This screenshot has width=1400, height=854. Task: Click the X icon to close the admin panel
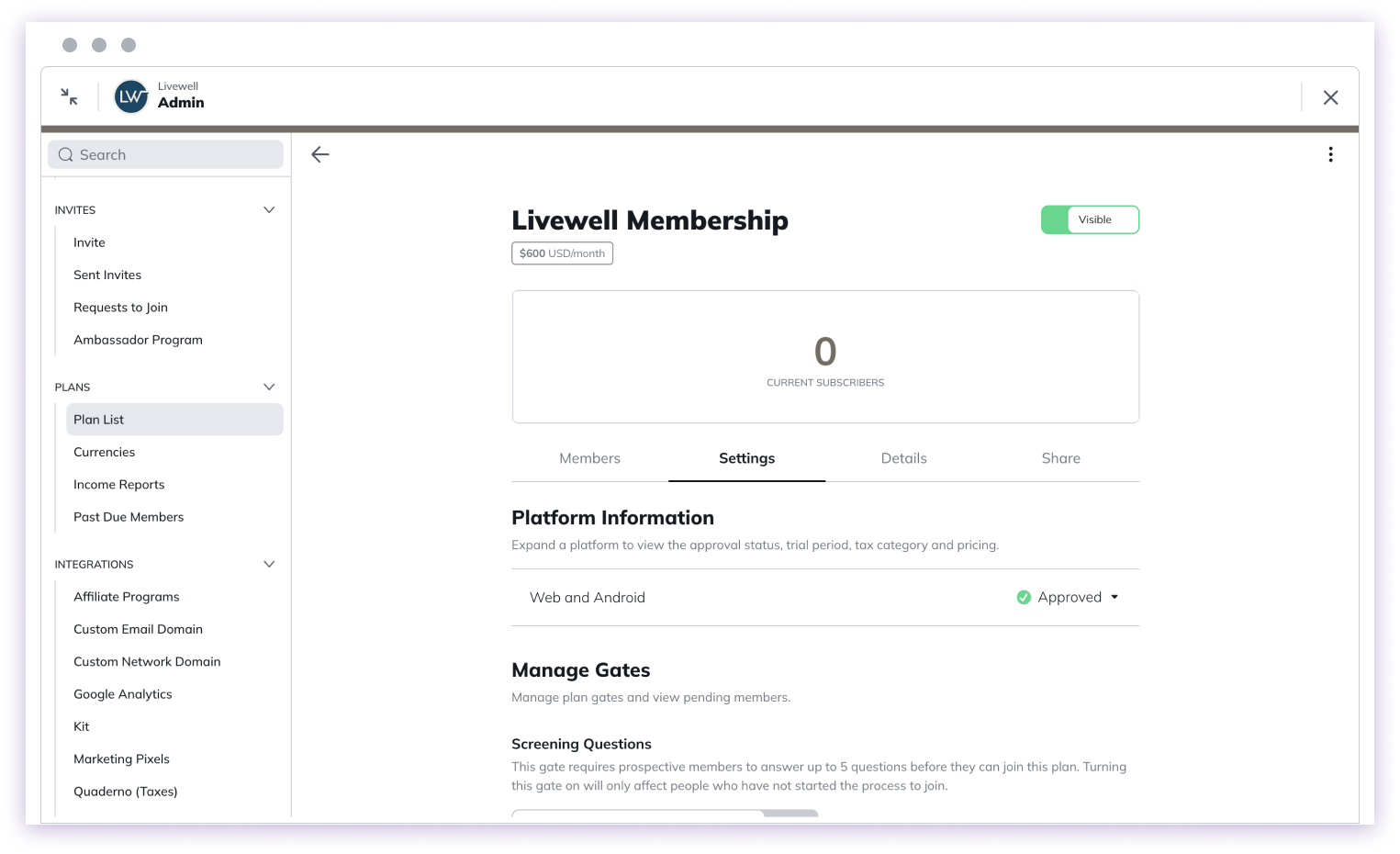[x=1330, y=96]
